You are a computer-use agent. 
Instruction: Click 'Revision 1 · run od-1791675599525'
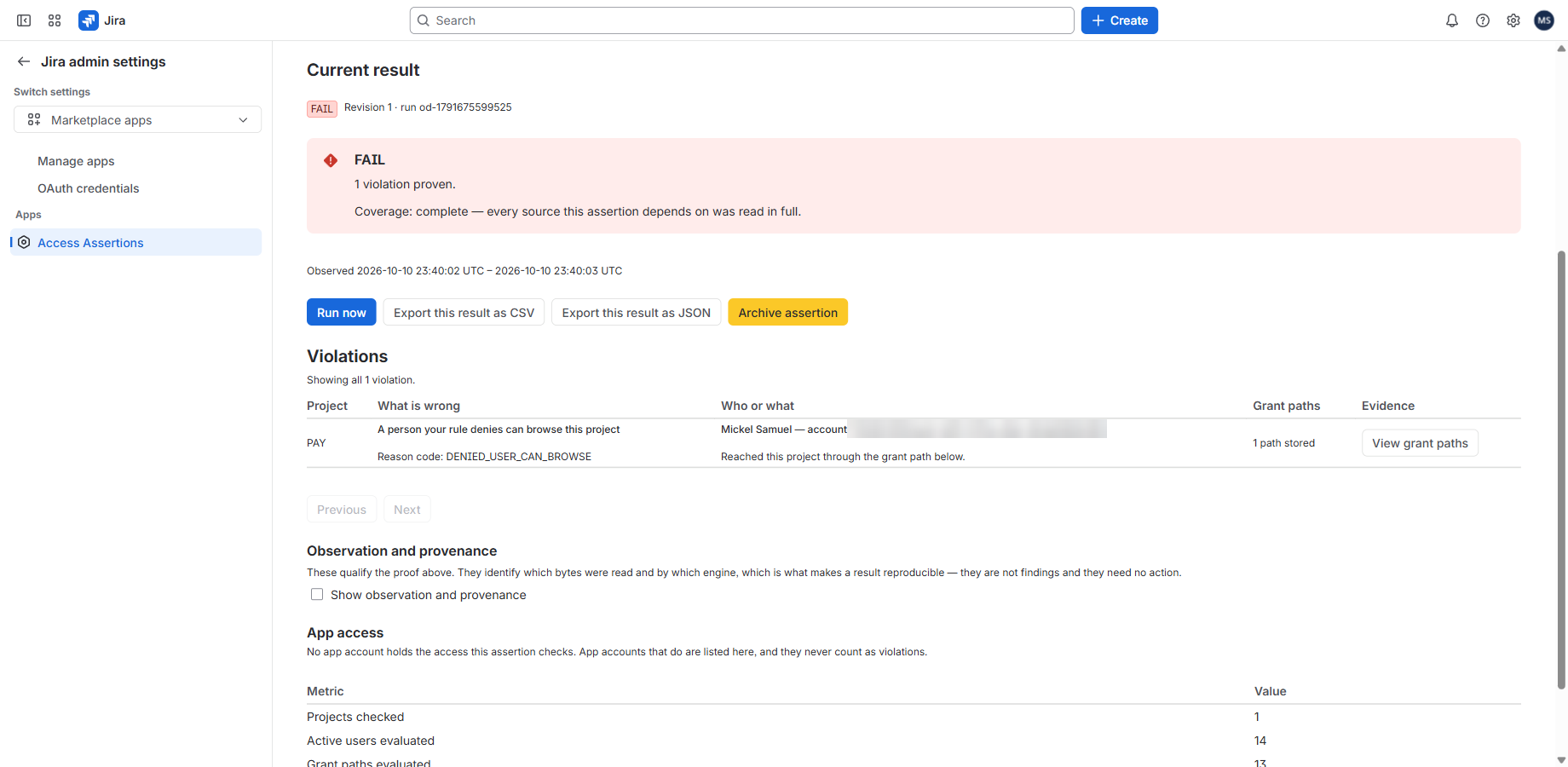pyautogui.click(x=428, y=107)
